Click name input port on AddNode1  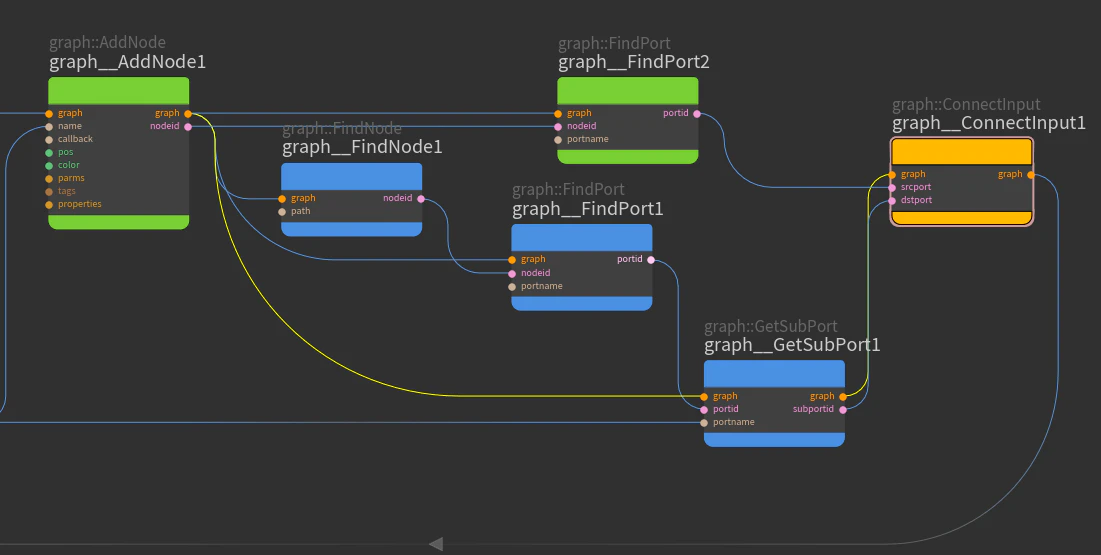pyautogui.click(x=49, y=127)
